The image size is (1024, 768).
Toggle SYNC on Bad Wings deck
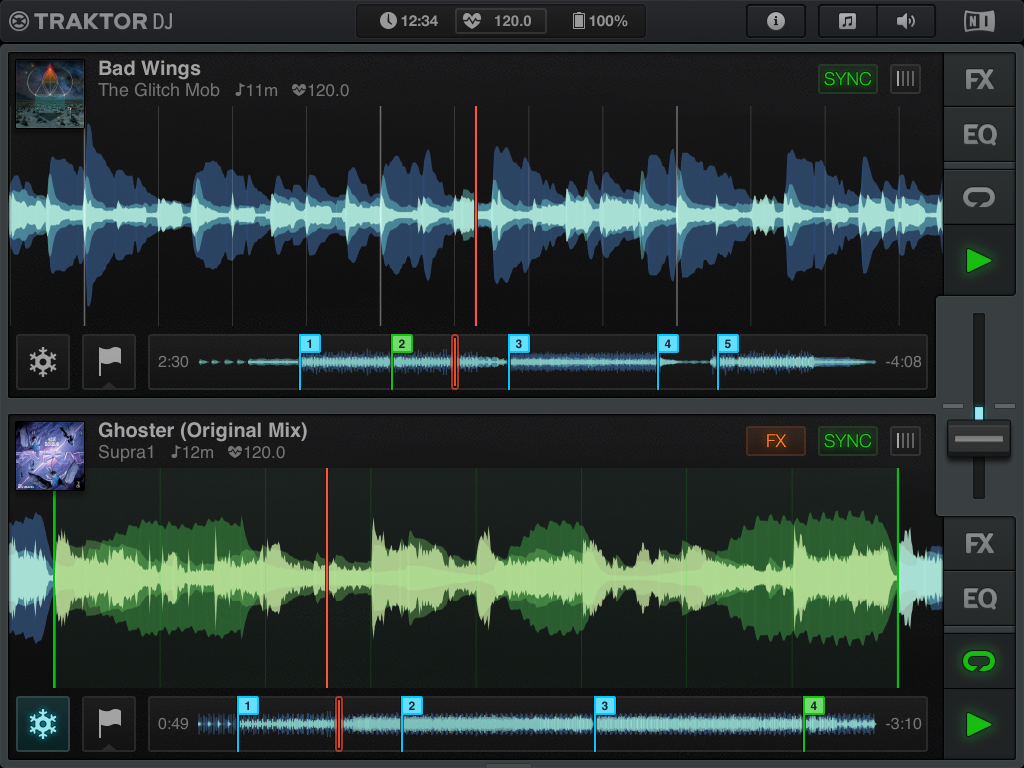847,79
